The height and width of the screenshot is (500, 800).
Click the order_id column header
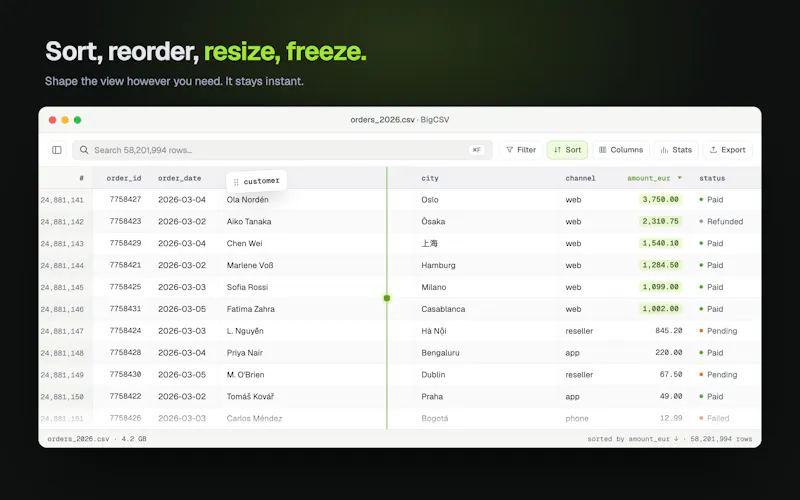tap(124, 178)
